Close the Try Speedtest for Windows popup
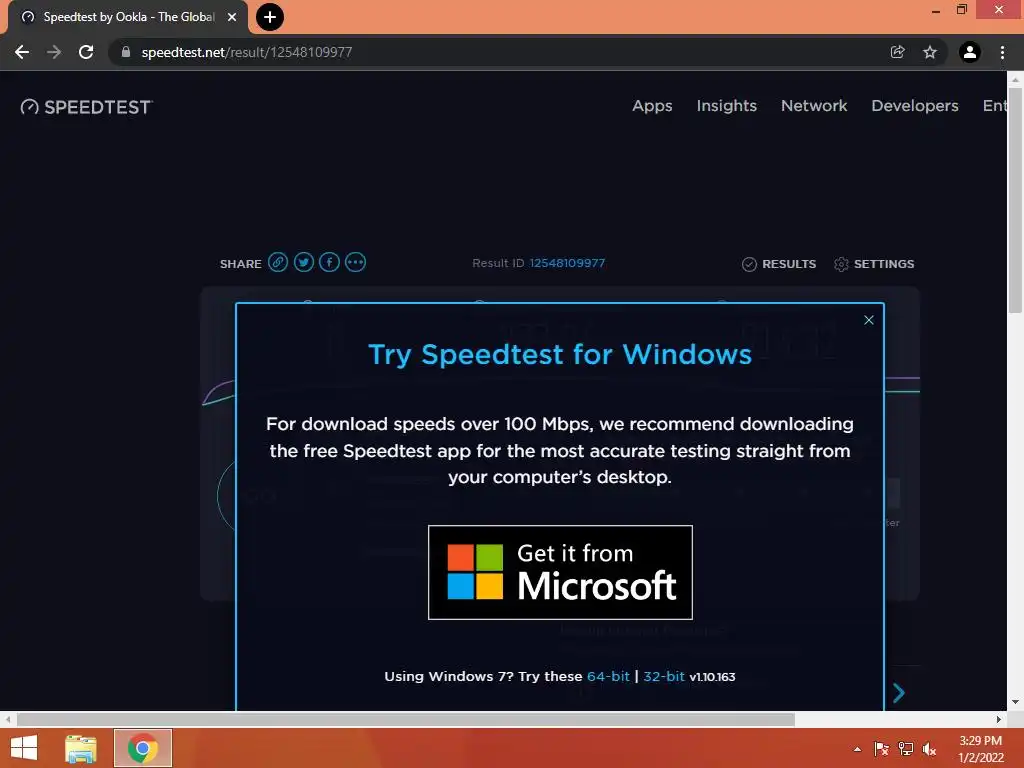 (x=869, y=320)
